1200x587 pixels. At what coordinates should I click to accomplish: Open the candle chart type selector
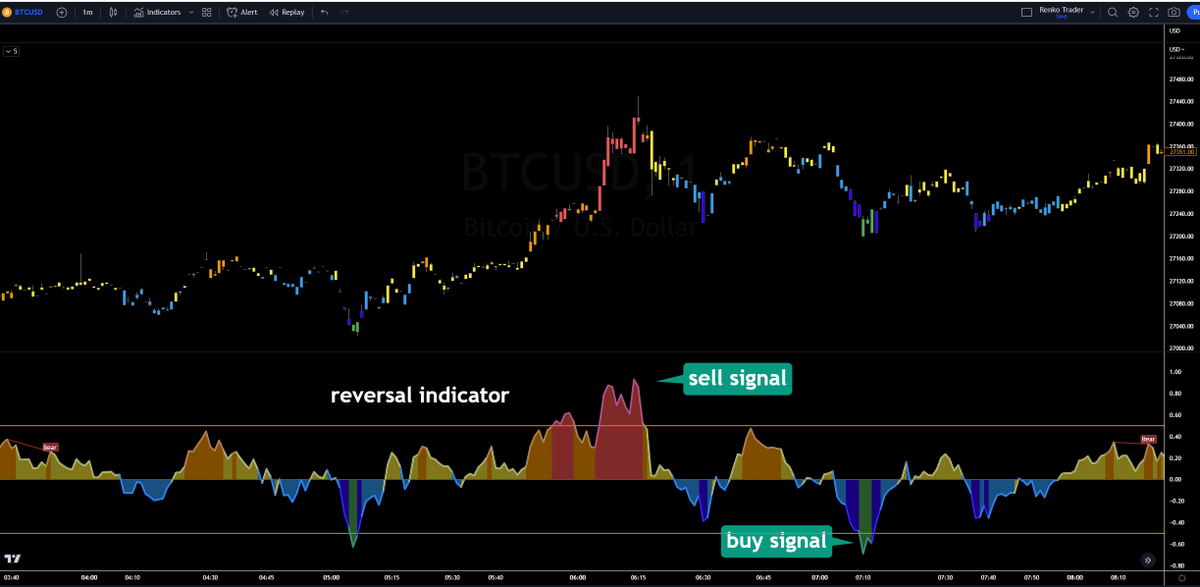point(112,12)
